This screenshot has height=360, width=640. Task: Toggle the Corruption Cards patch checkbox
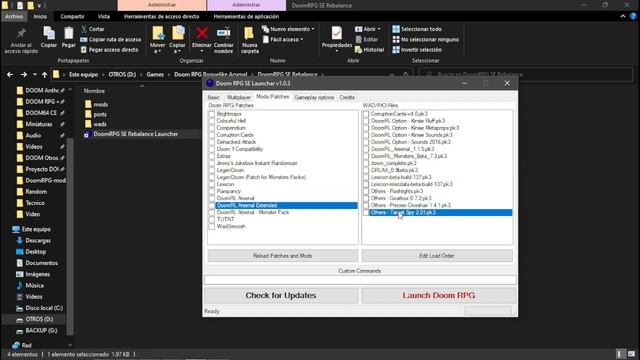[211, 135]
